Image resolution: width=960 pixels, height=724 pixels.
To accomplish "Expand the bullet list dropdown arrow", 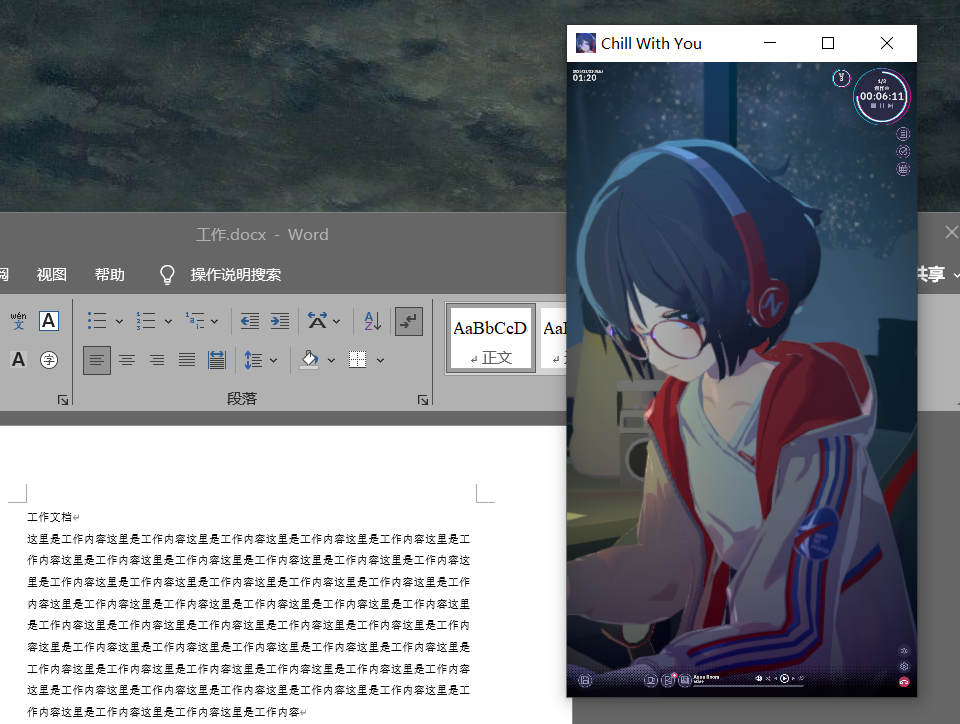I will (119, 322).
